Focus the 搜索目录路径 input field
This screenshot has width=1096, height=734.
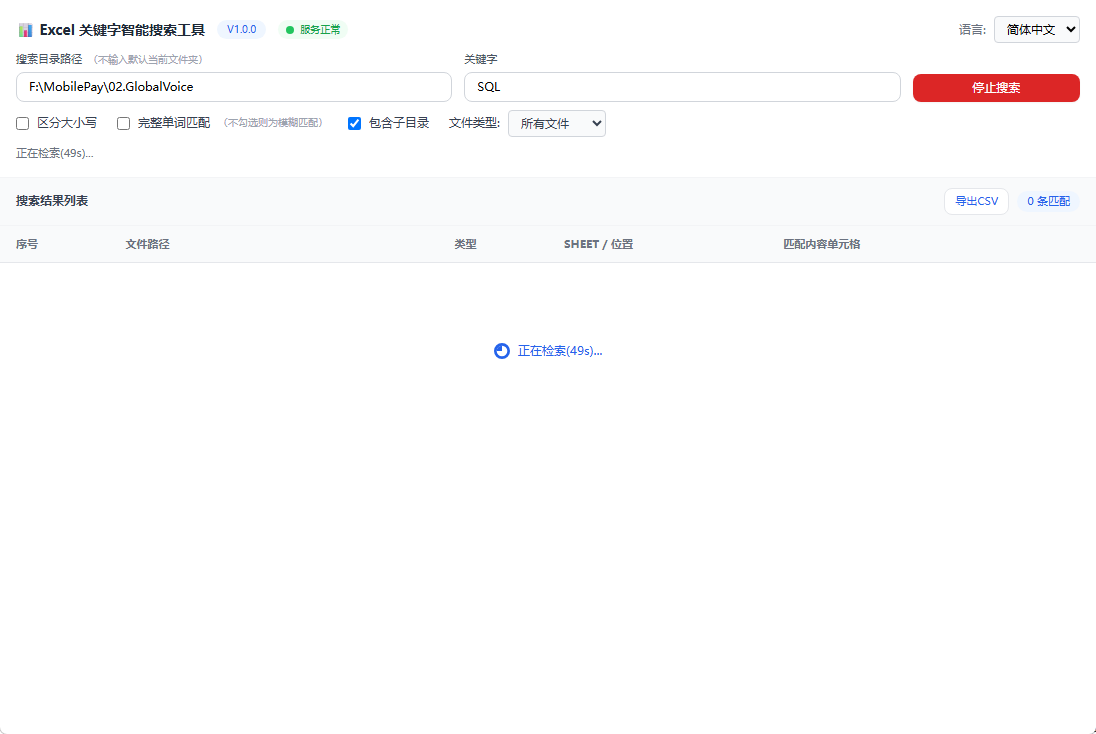233,87
